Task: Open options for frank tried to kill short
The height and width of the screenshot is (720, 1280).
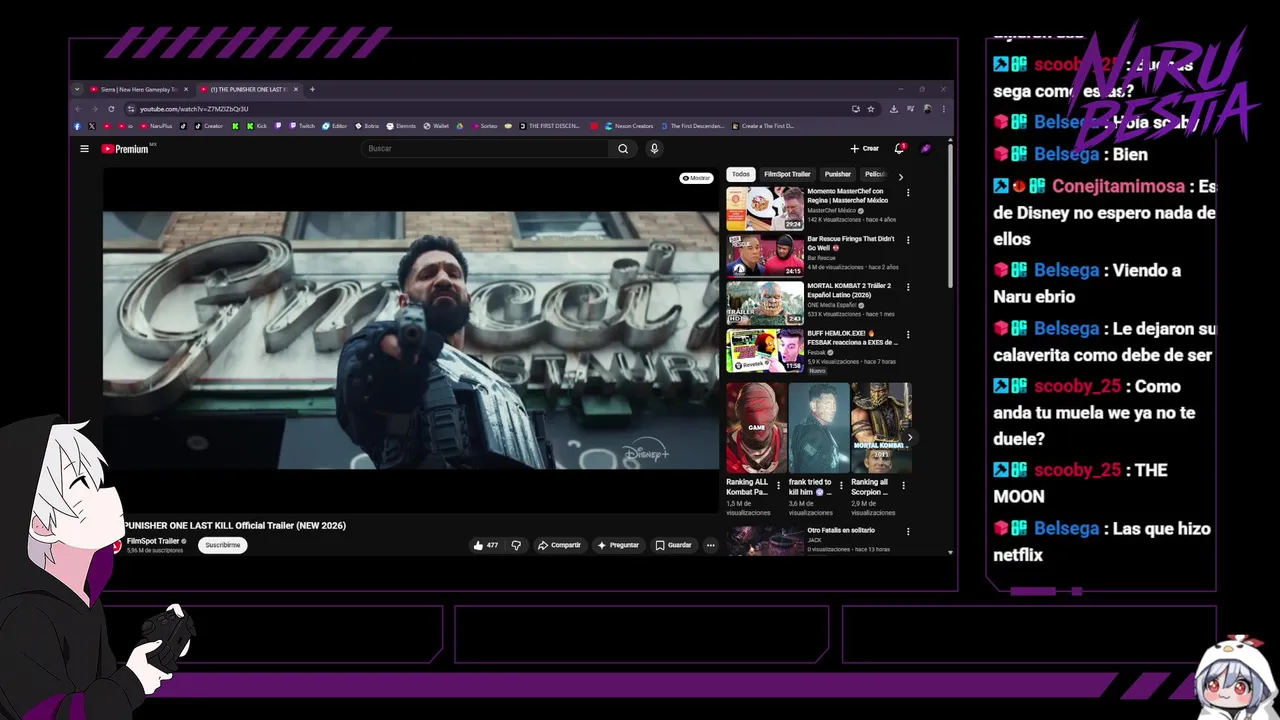Action: 842,485
